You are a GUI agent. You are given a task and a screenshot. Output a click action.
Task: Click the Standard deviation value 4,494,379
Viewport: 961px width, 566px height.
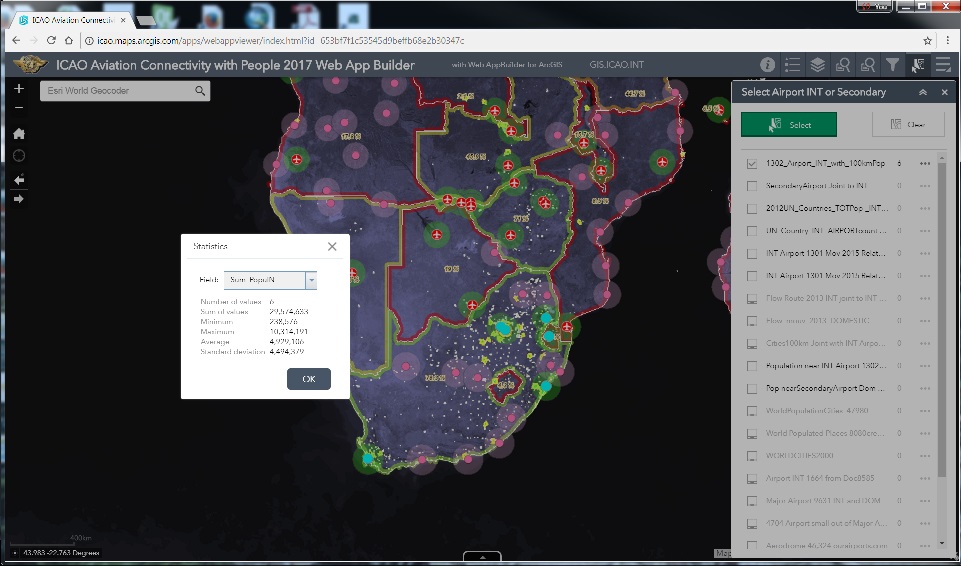[287, 352]
